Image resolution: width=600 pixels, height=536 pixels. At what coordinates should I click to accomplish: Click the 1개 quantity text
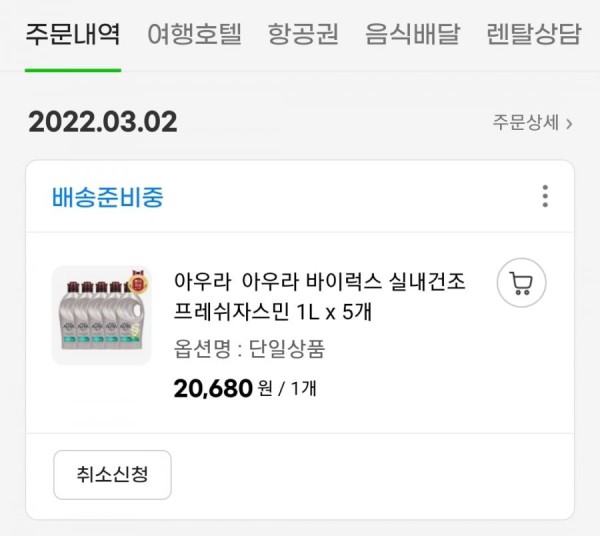coord(303,389)
